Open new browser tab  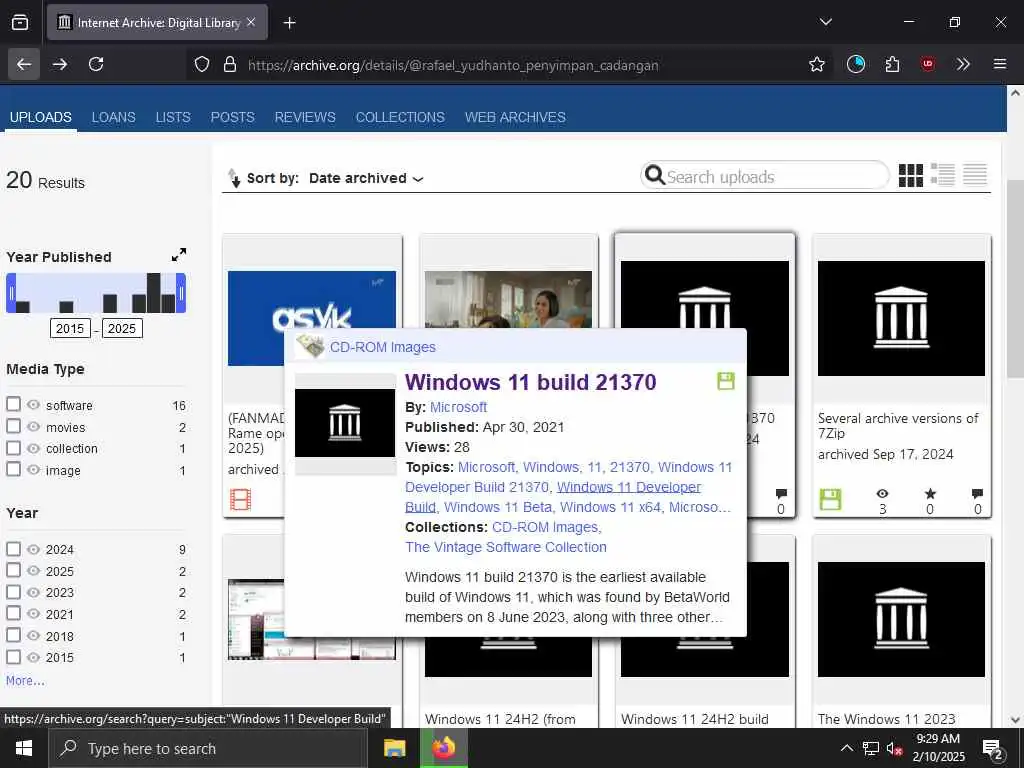289,23
